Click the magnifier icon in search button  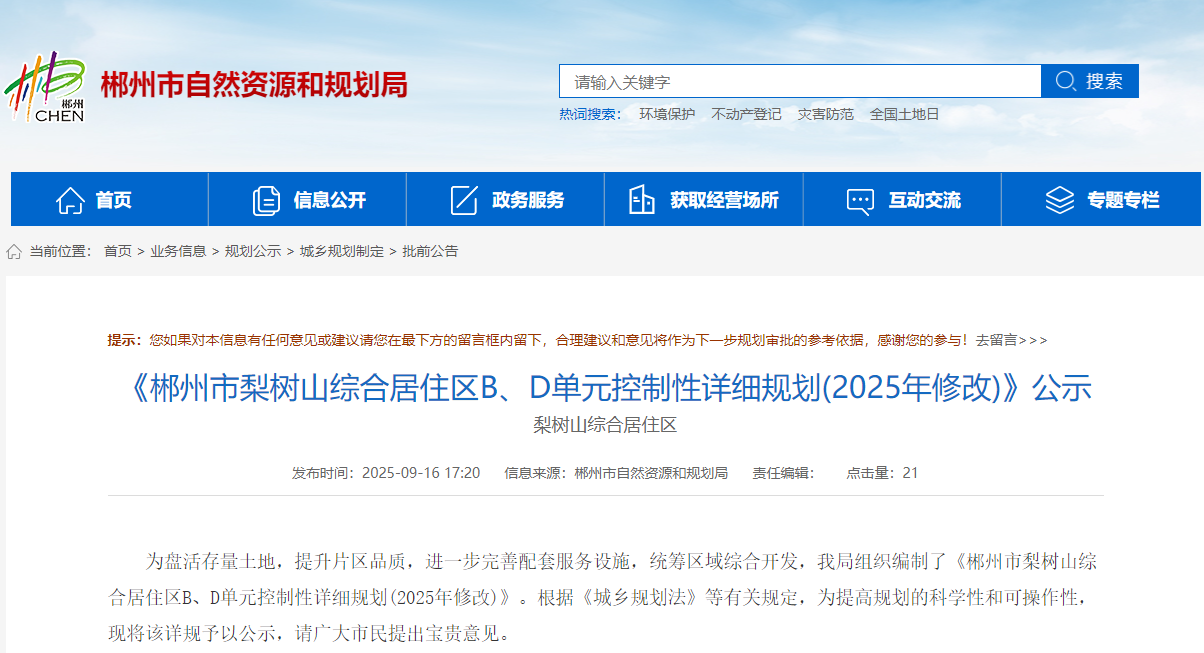(x=1065, y=81)
